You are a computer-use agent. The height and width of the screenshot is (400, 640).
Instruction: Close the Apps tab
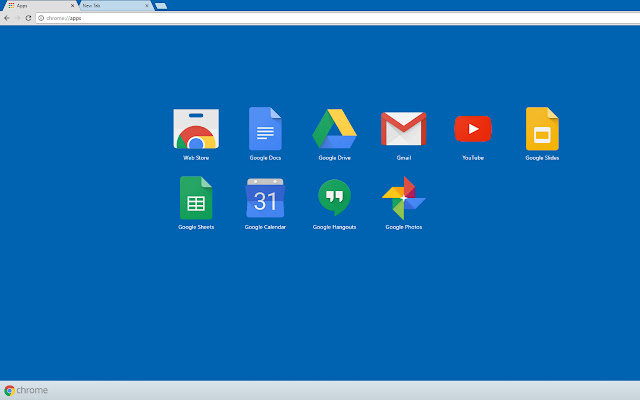72,6
